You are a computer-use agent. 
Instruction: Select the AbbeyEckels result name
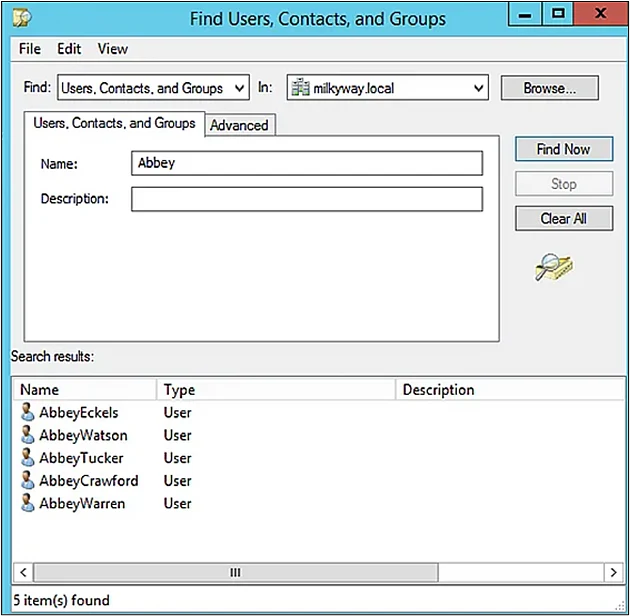79,413
